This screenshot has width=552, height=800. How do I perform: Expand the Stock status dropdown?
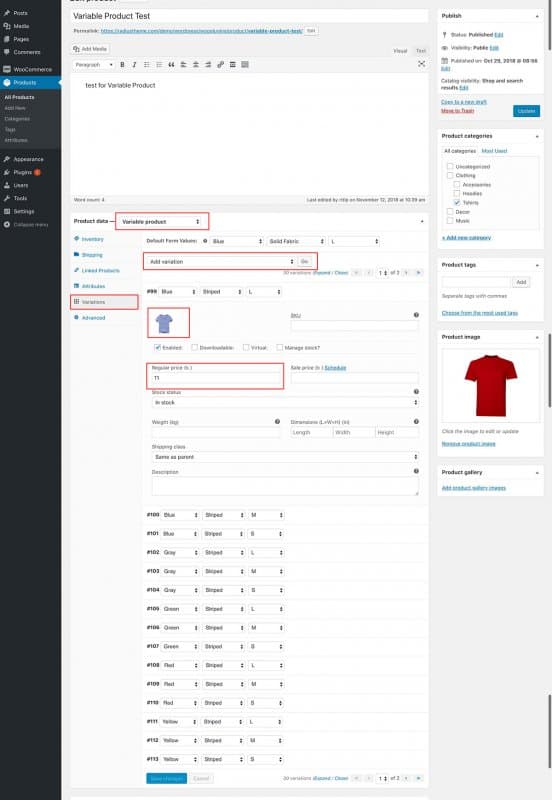(x=285, y=403)
